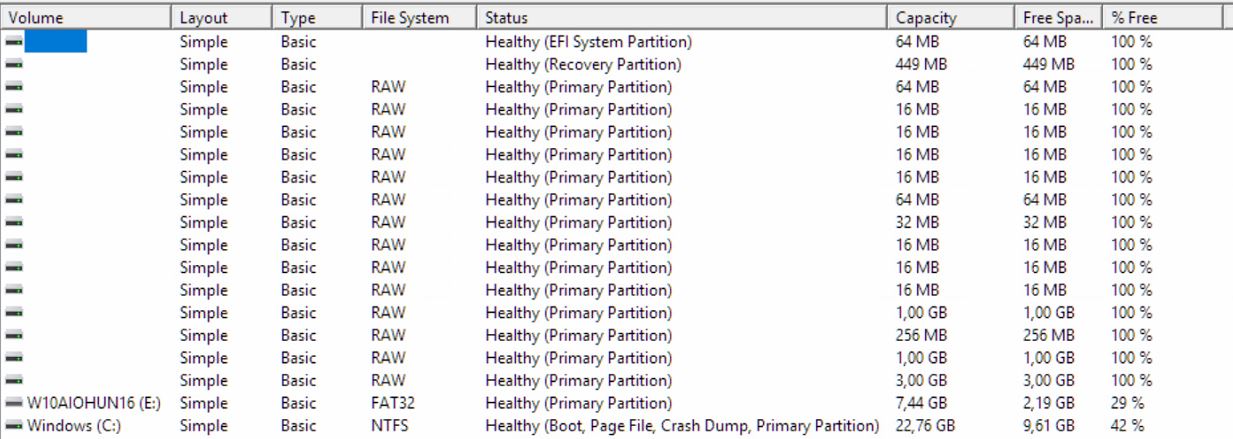Click the 'Healthy (Boot, Page File, Crash Dump, Primary Partition)' status
The height and width of the screenshot is (439, 1233).
pos(682,426)
